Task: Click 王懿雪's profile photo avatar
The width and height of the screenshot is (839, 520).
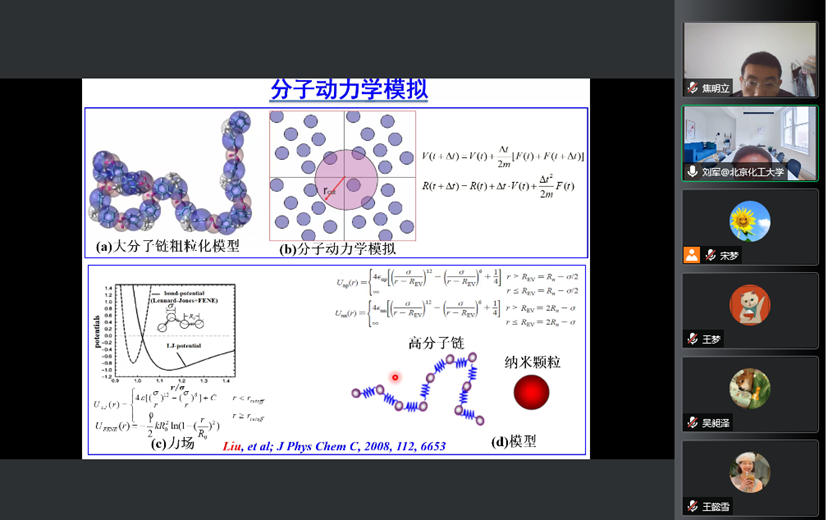Action: click(x=750, y=472)
